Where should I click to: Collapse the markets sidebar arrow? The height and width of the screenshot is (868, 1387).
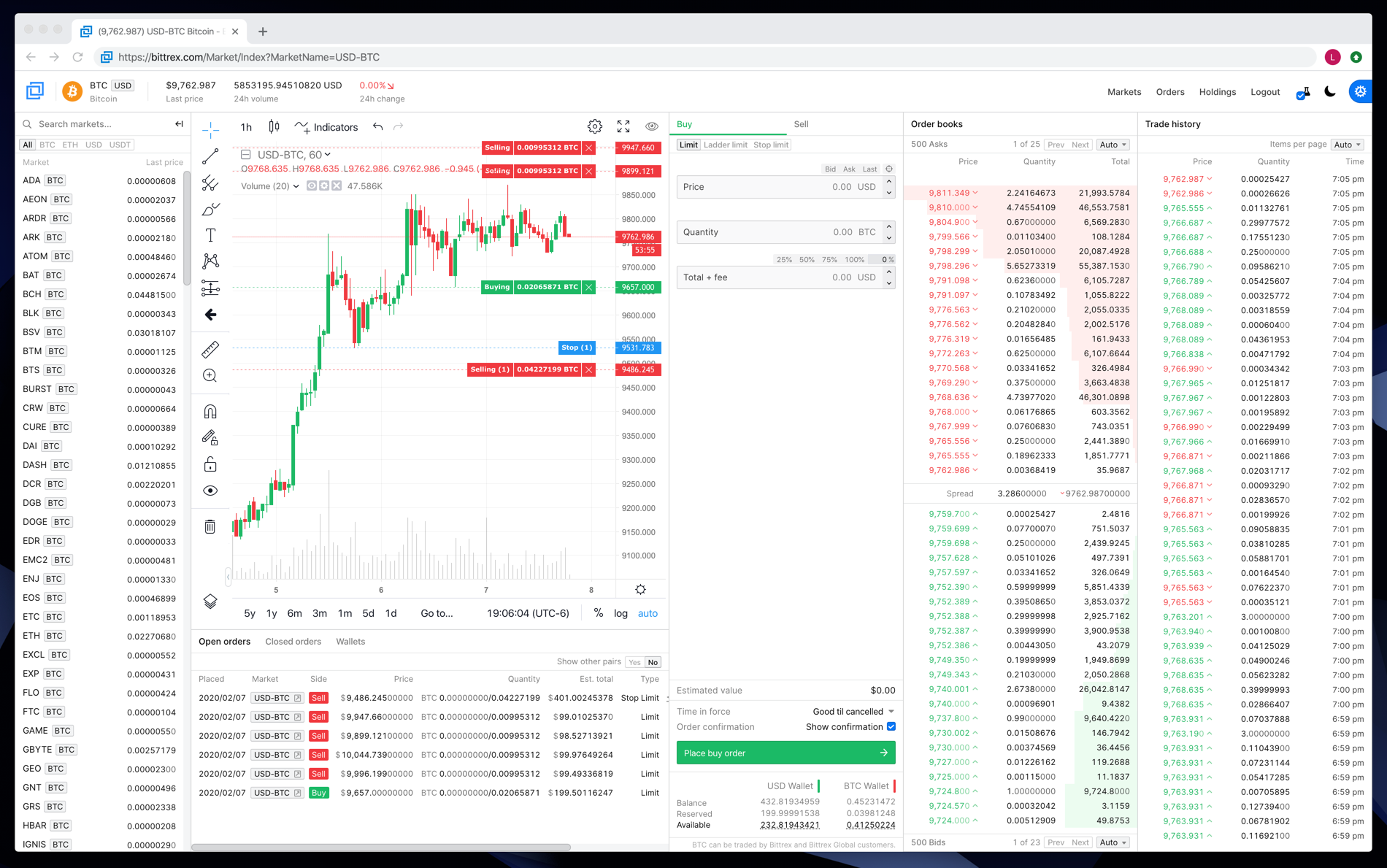(x=179, y=124)
